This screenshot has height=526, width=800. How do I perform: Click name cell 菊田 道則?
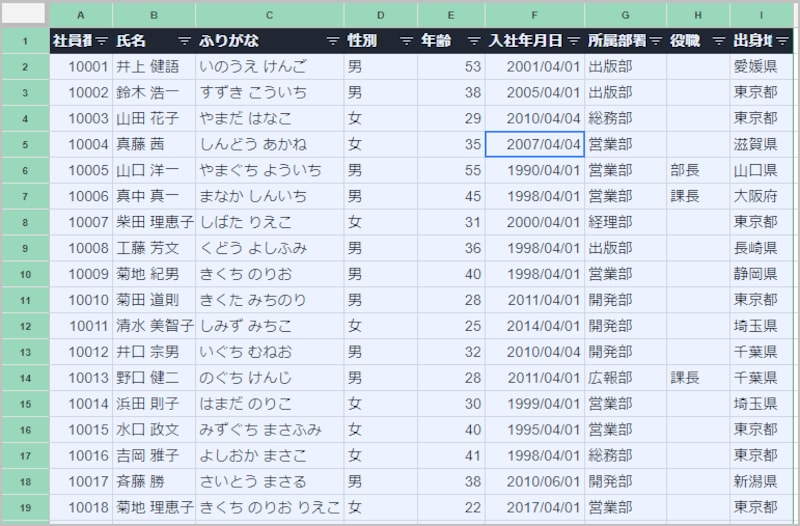[154, 300]
